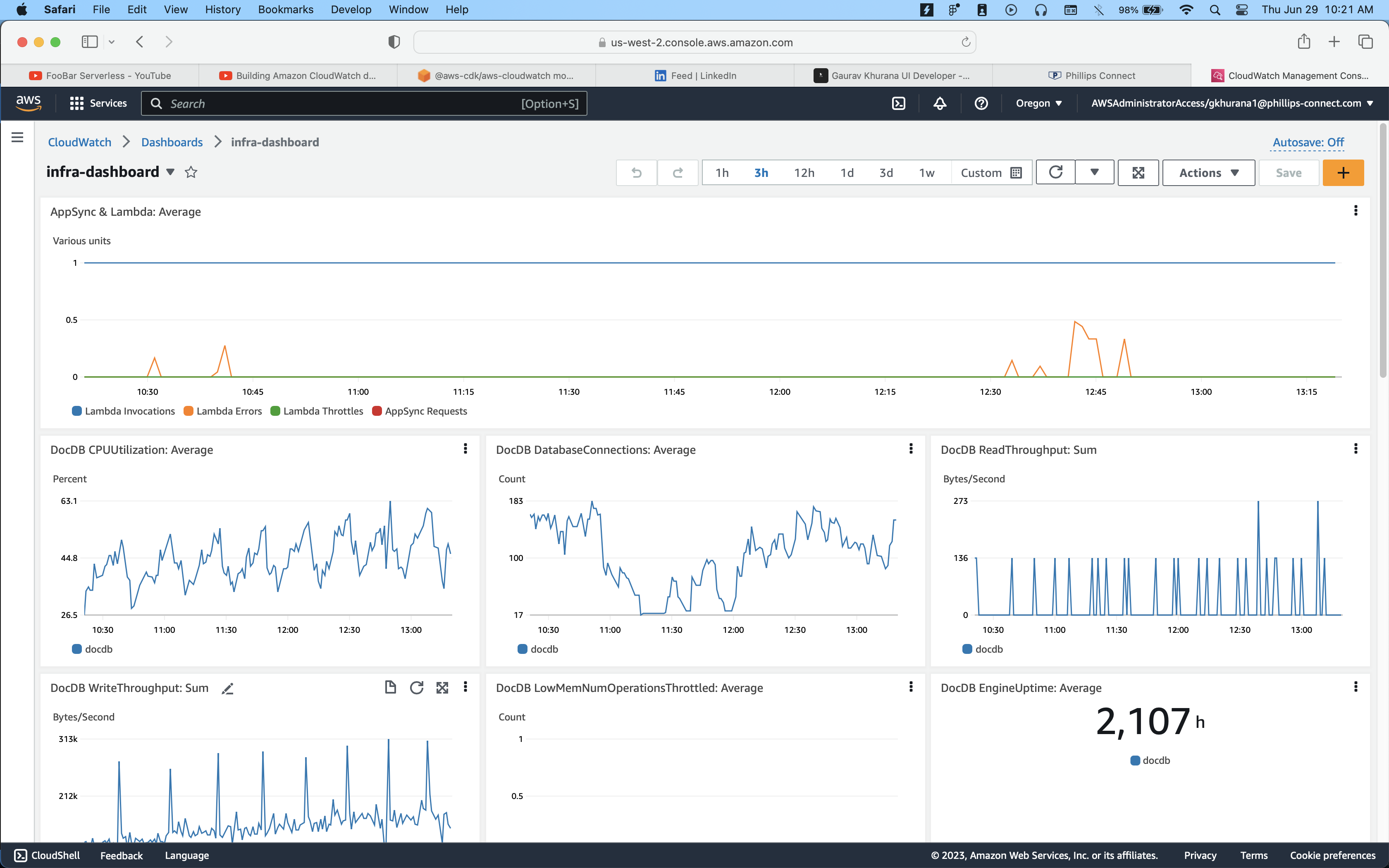
Task: Open Custom time range picker
Action: tap(991, 173)
